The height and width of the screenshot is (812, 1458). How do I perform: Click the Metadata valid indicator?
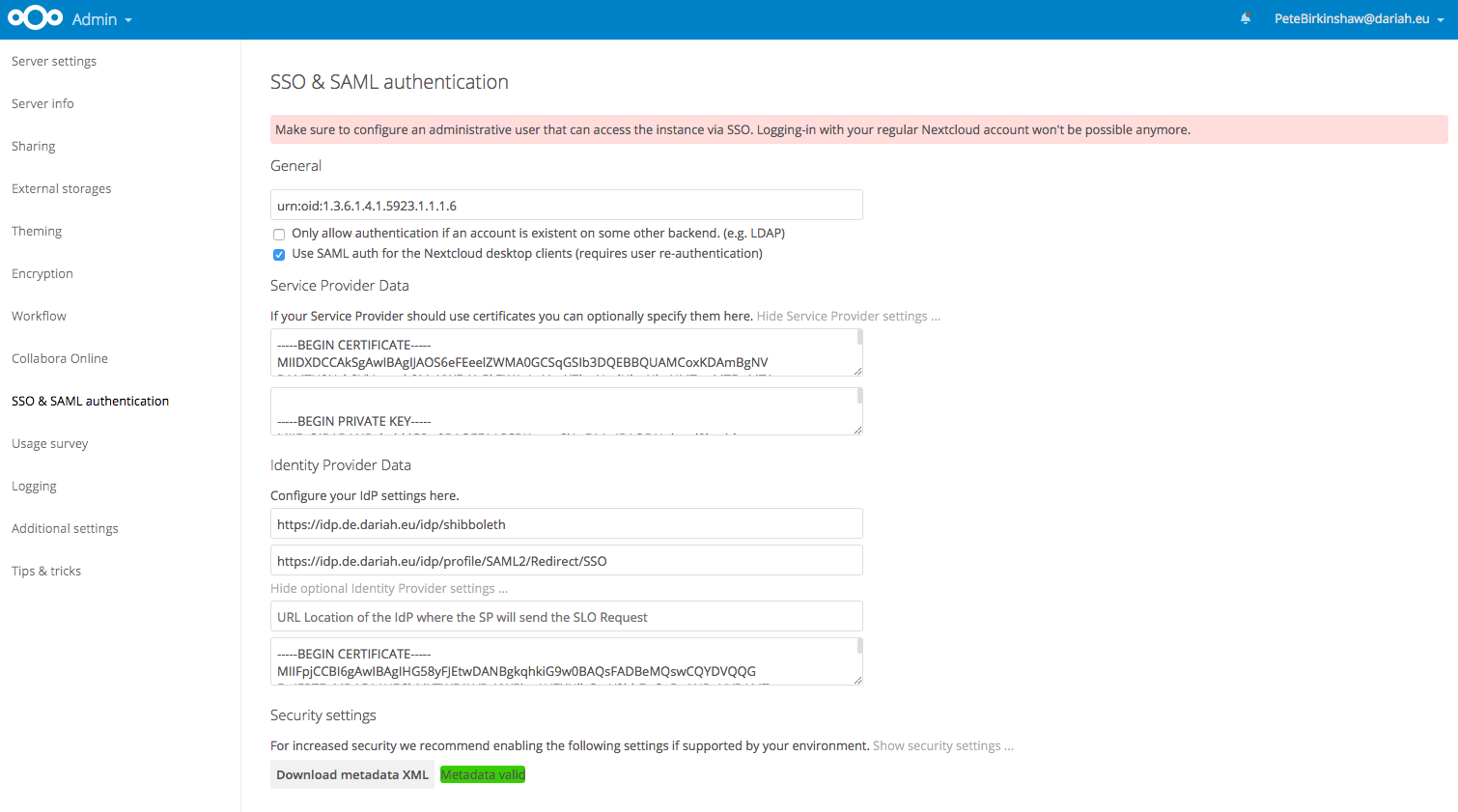tap(483, 774)
